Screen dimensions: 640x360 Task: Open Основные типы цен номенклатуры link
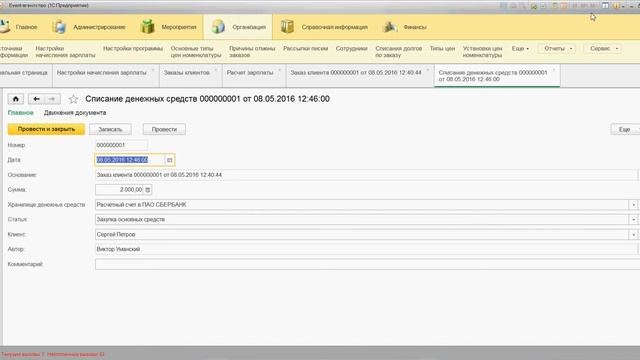coord(196,52)
